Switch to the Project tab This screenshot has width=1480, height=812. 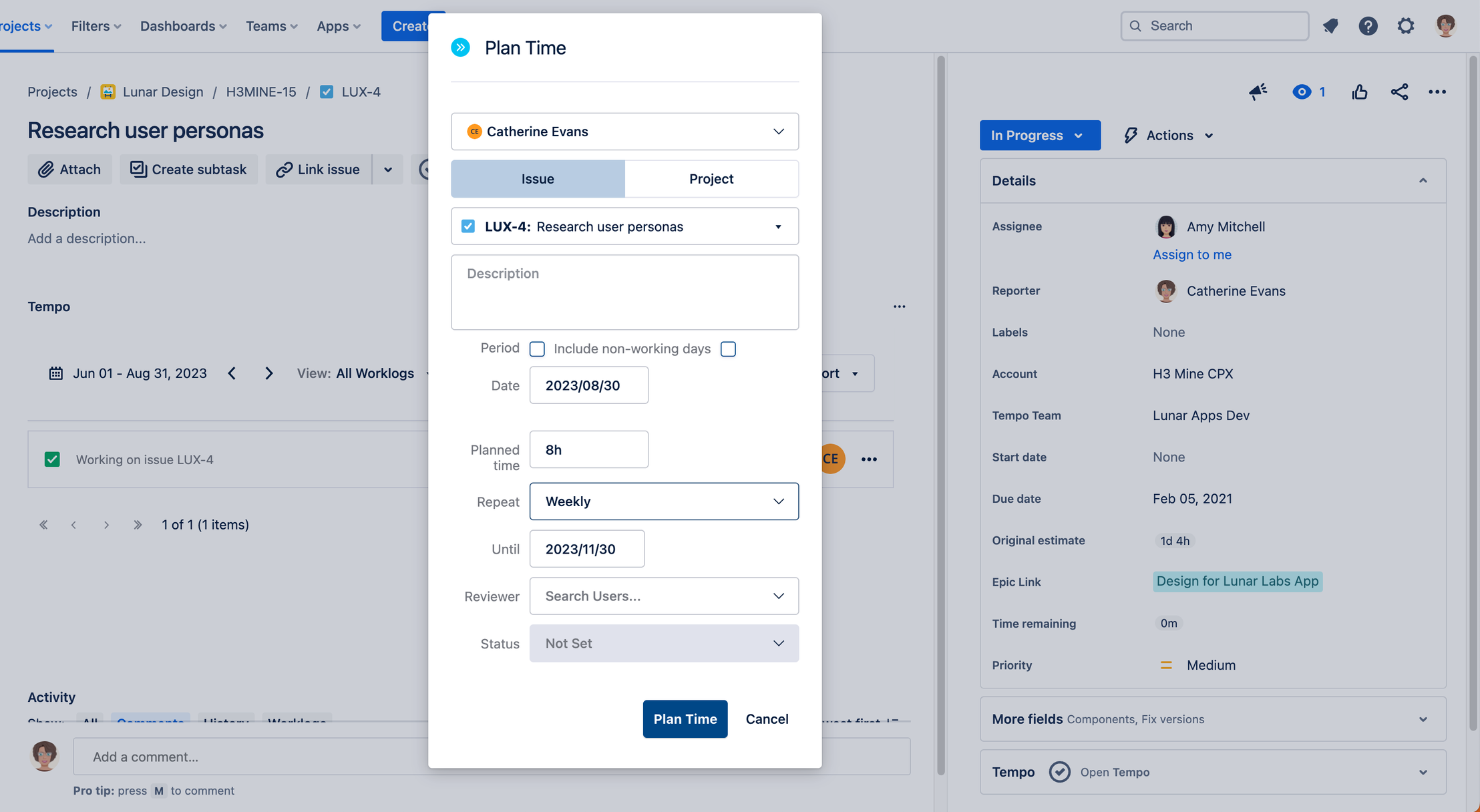point(711,178)
